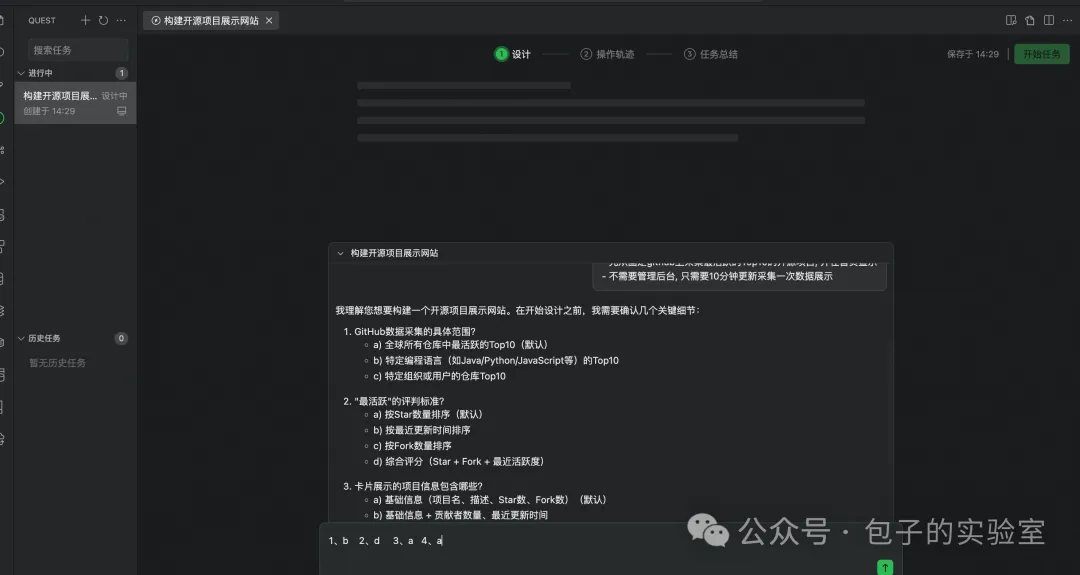
Task: Click option a) 按Star数量排序
Action: [428, 415]
